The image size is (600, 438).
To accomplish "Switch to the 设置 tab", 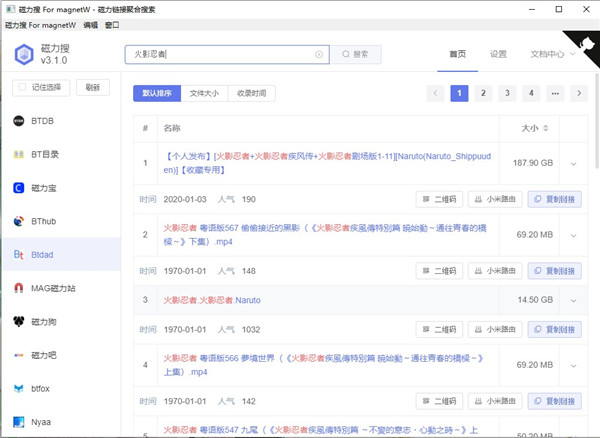I will [498, 54].
